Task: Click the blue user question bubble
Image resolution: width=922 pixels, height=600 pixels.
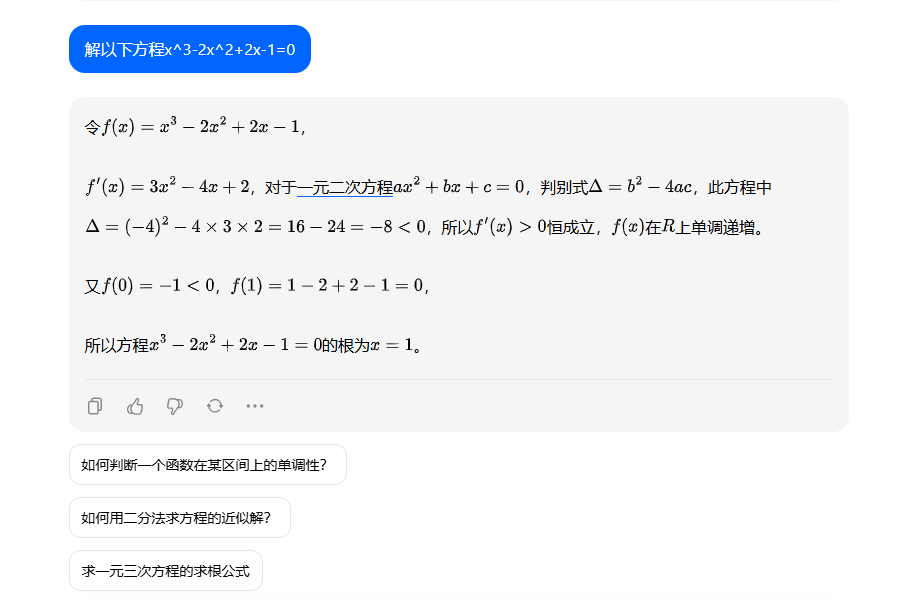Action: pyautogui.click(x=189, y=48)
